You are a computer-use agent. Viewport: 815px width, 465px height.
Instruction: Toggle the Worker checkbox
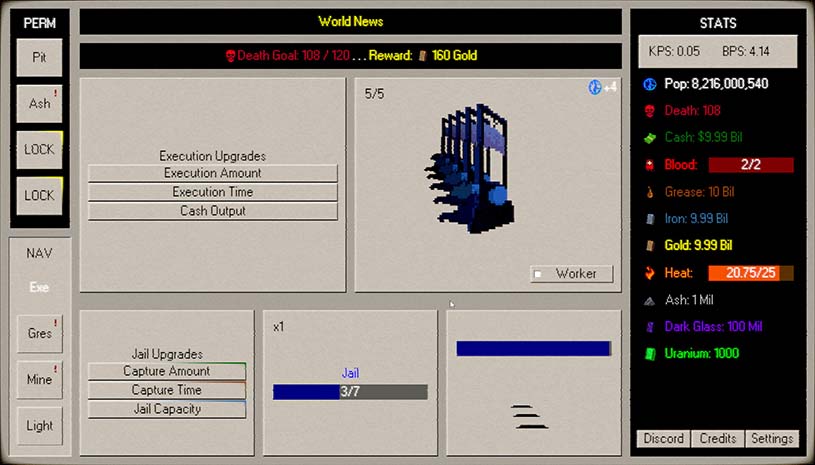[x=538, y=274]
